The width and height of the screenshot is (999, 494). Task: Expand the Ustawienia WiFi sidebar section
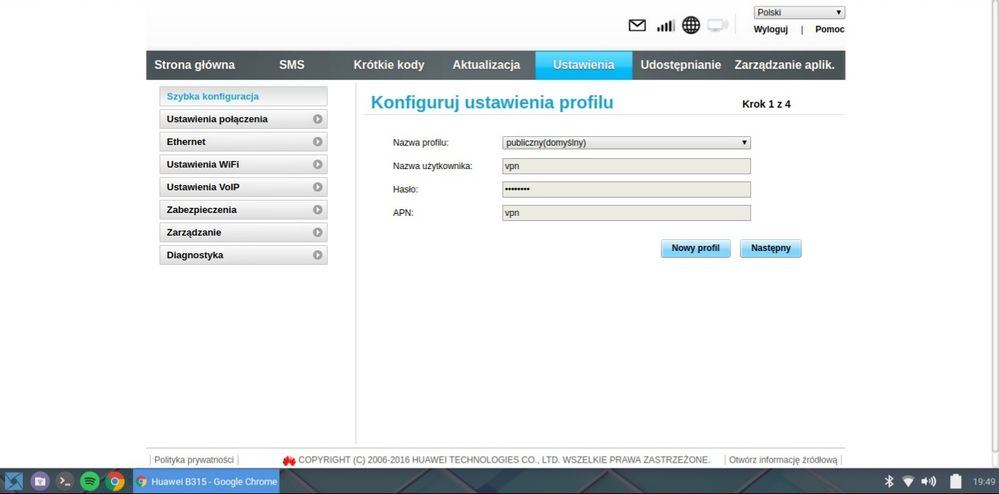click(243, 164)
